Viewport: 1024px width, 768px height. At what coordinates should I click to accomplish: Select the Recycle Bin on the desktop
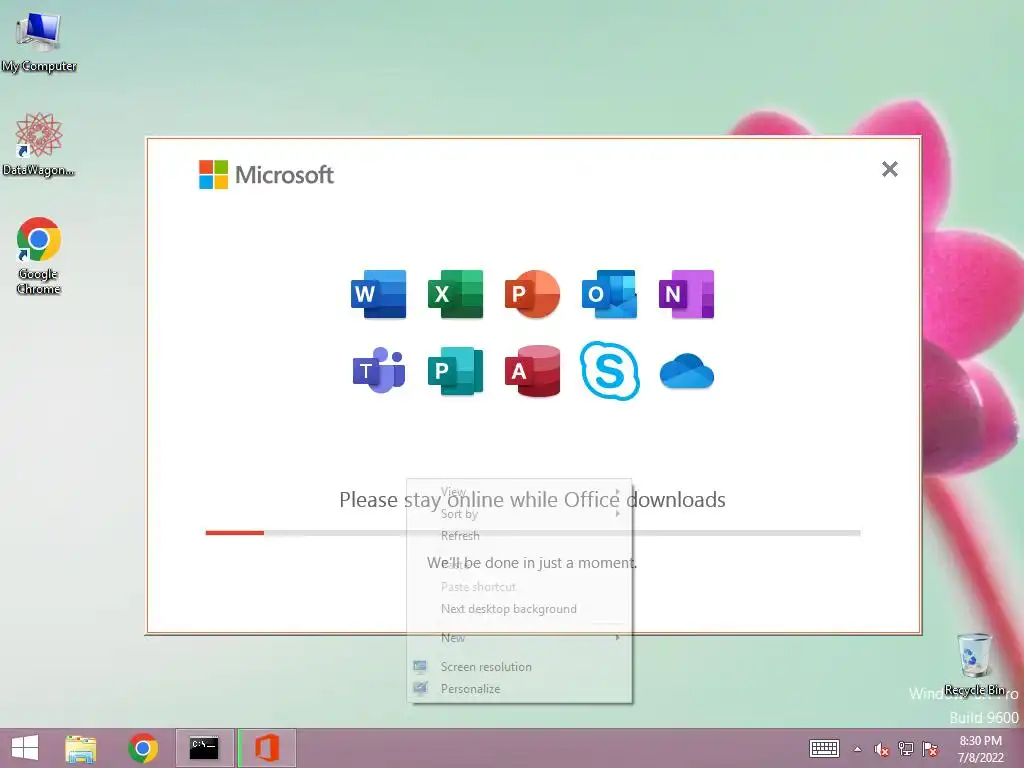pyautogui.click(x=974, y=664)
